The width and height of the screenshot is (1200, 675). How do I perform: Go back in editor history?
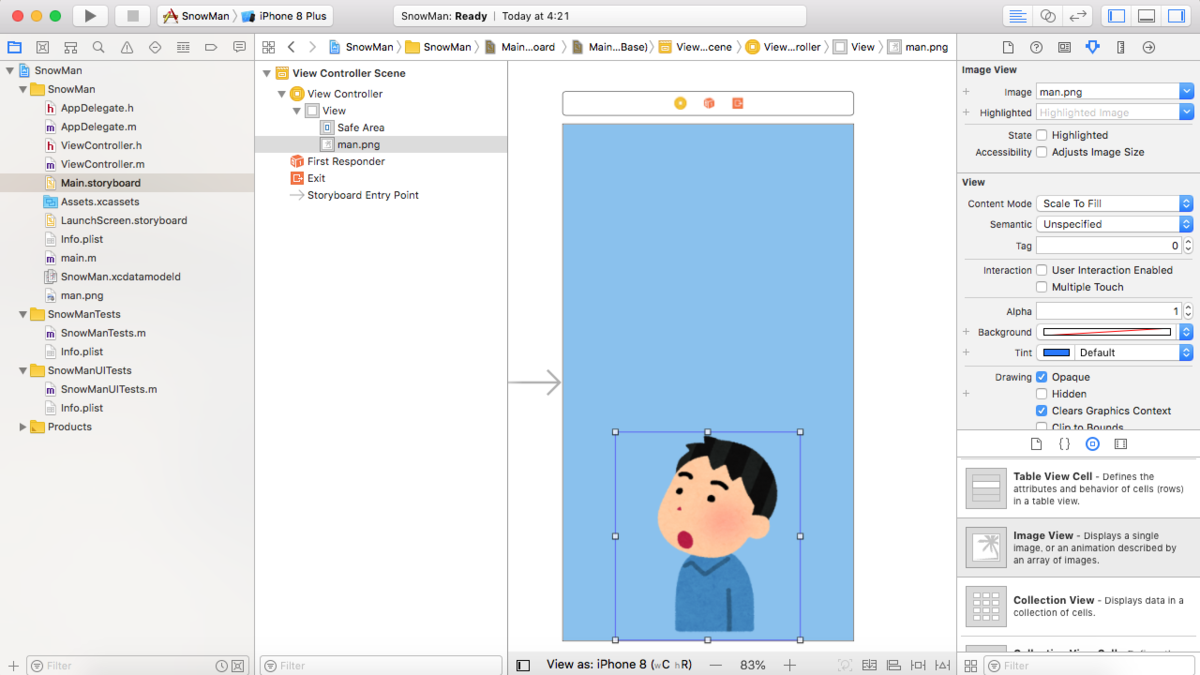coord(291,47)
